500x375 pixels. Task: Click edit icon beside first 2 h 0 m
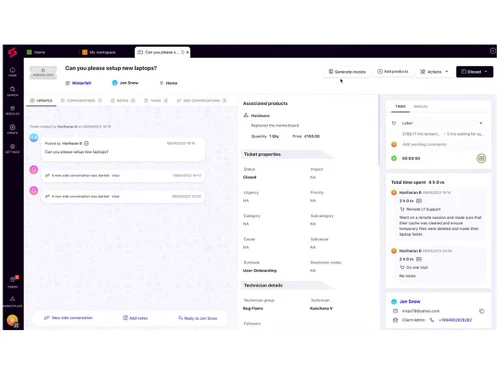point(419,201)
